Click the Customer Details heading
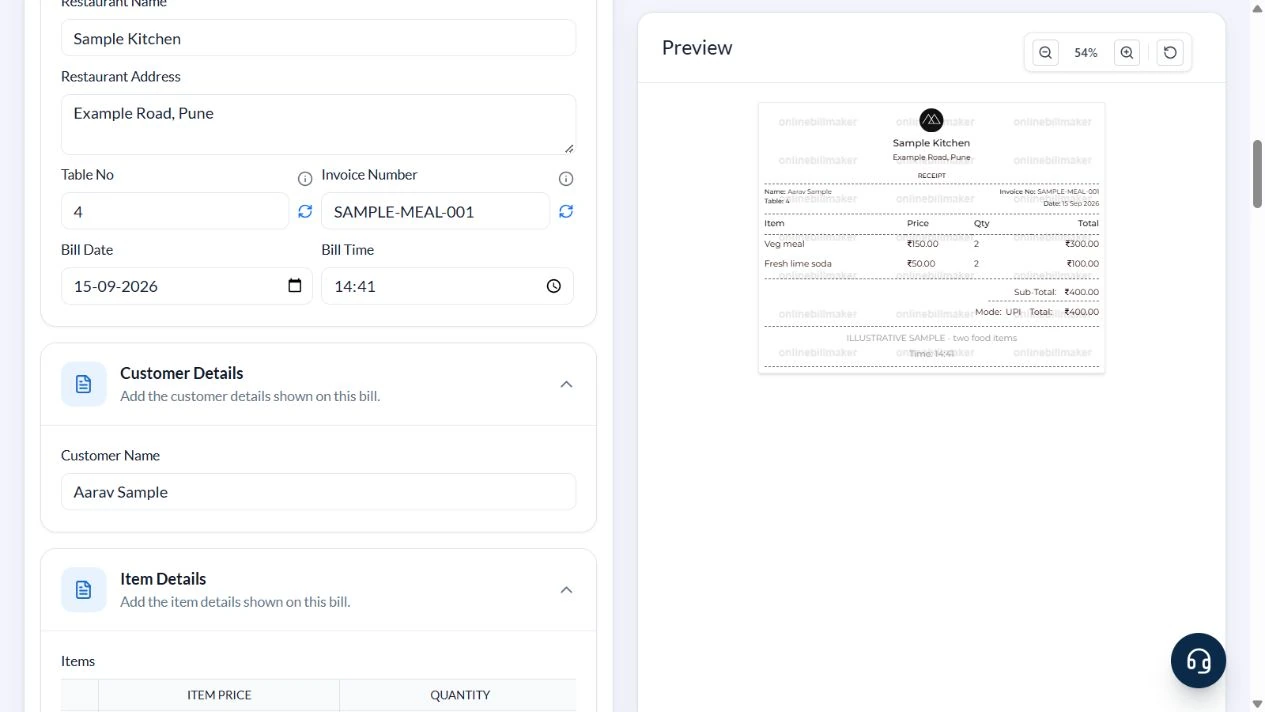This screenshot has width=1265, height=712. pos(182,373)
